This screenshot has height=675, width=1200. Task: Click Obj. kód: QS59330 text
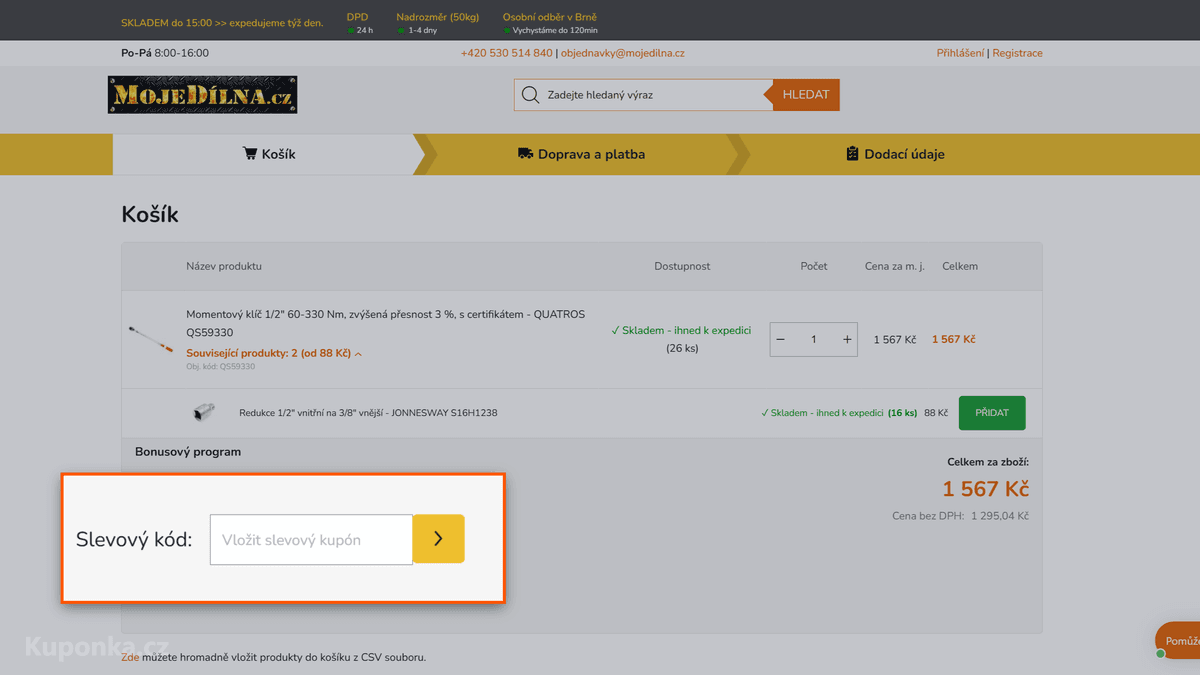tap(220, 367)
